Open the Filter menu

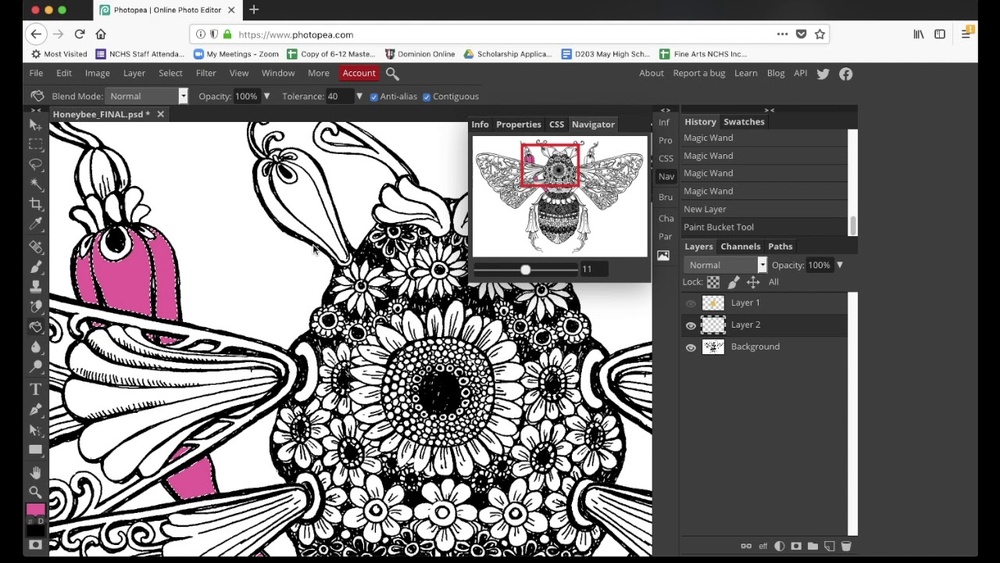206,73
